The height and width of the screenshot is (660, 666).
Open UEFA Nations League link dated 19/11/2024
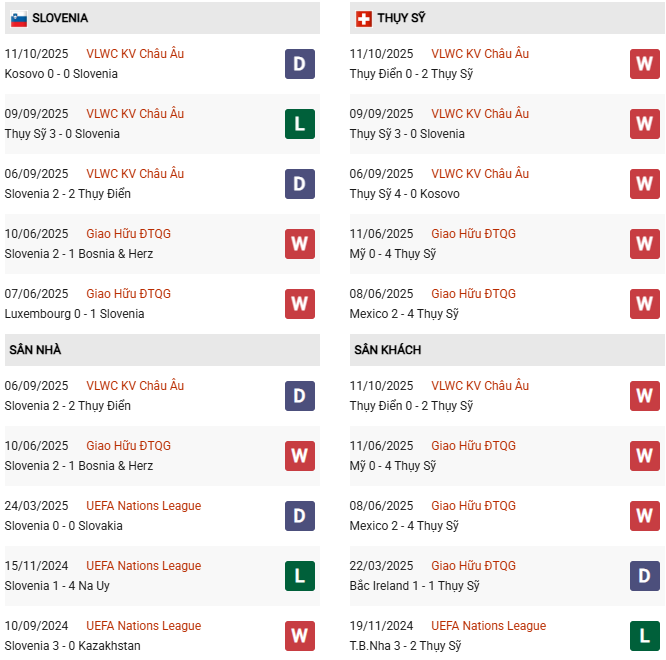[488, 626]
